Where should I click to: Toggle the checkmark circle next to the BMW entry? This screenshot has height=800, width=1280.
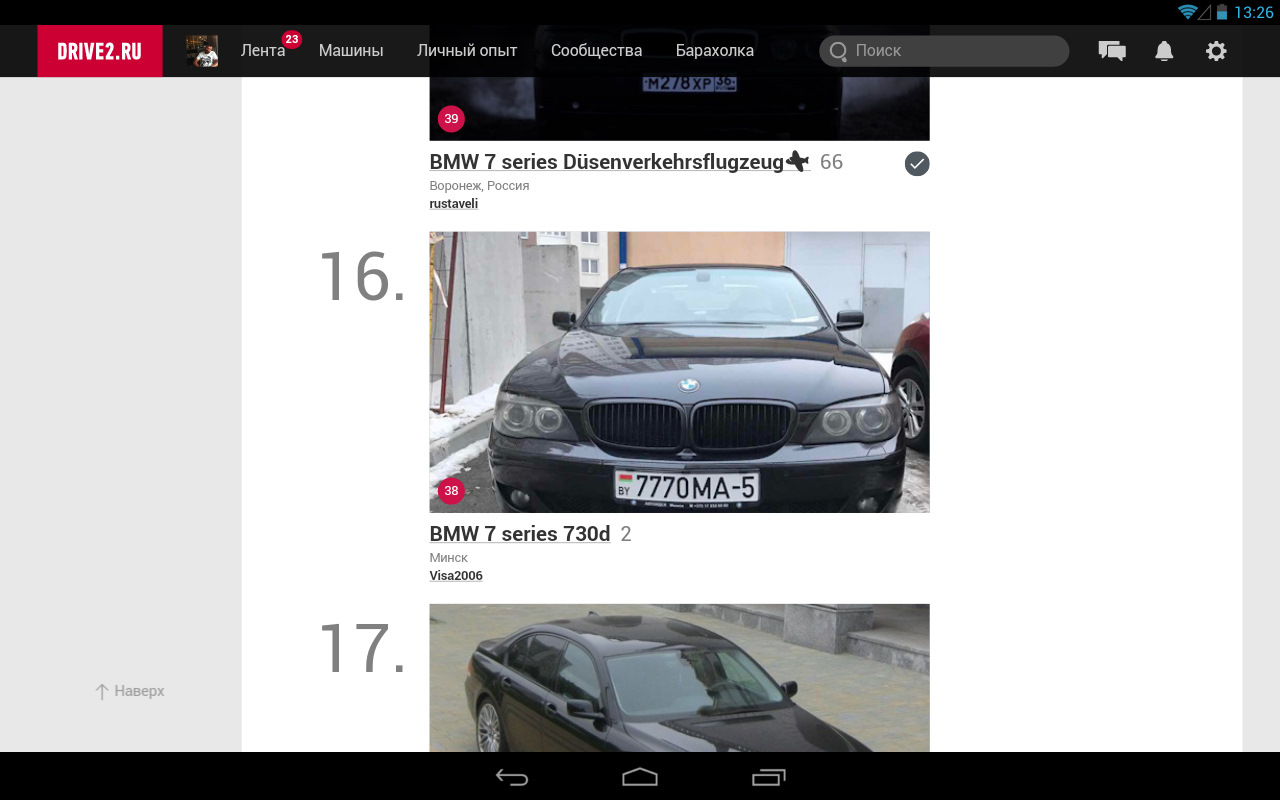coord(916,162)
